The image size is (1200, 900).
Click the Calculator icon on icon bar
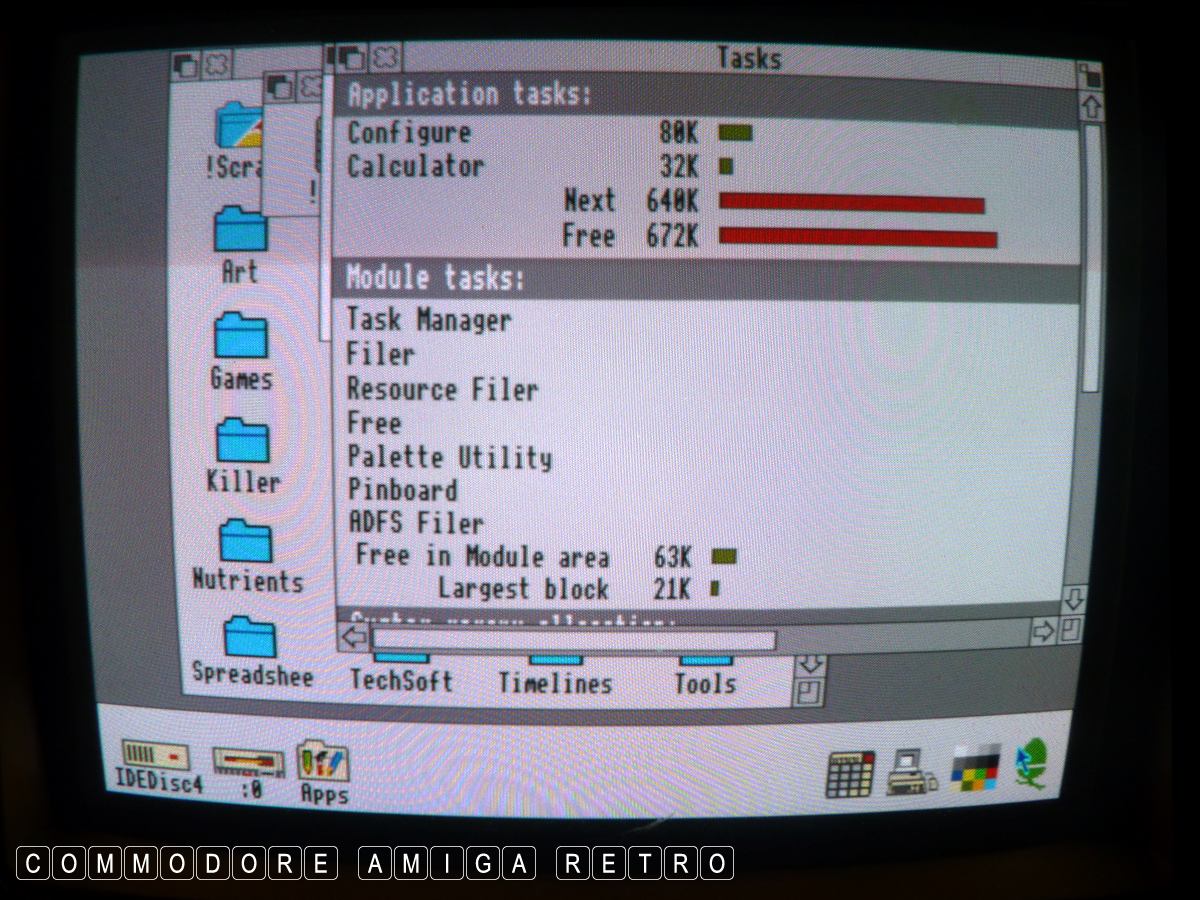[x=850, y=773]
